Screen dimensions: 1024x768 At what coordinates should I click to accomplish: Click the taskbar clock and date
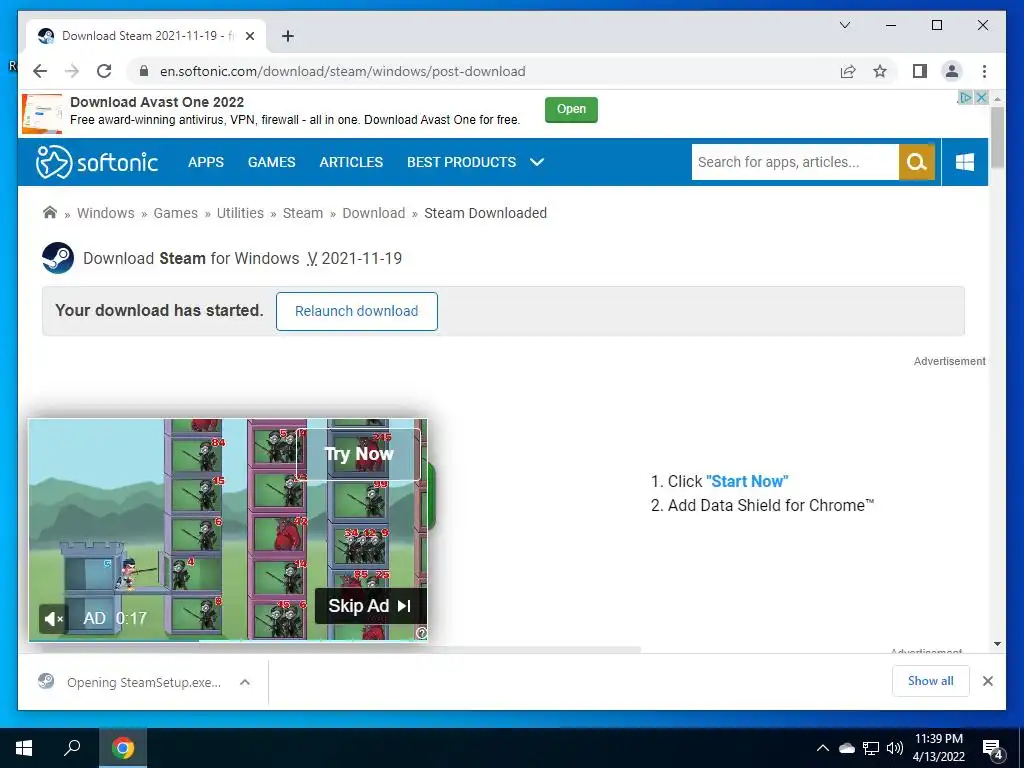coord(938,748)
